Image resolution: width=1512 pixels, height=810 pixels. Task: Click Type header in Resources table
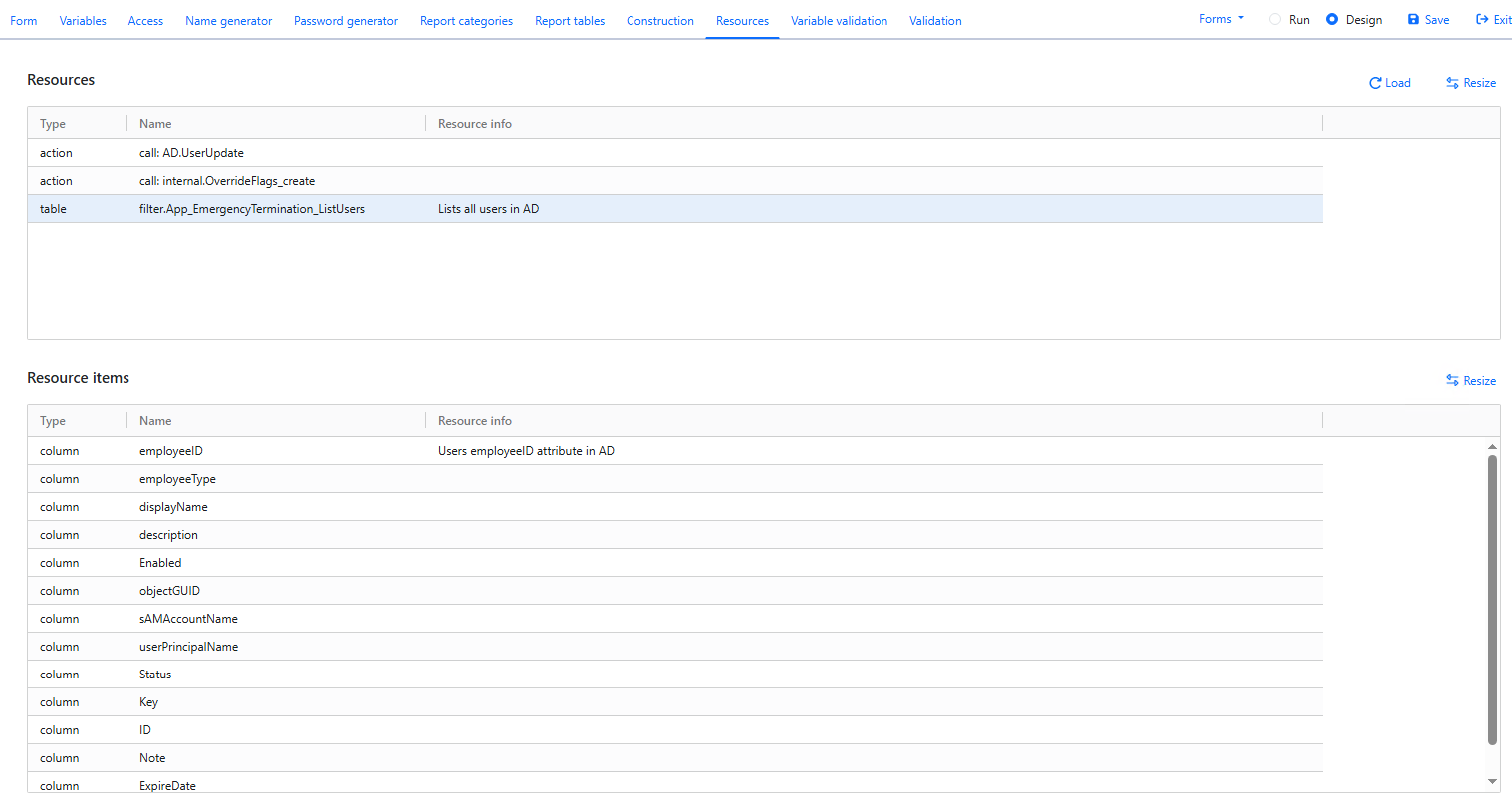pyautogui.click(x=53, y=124)
